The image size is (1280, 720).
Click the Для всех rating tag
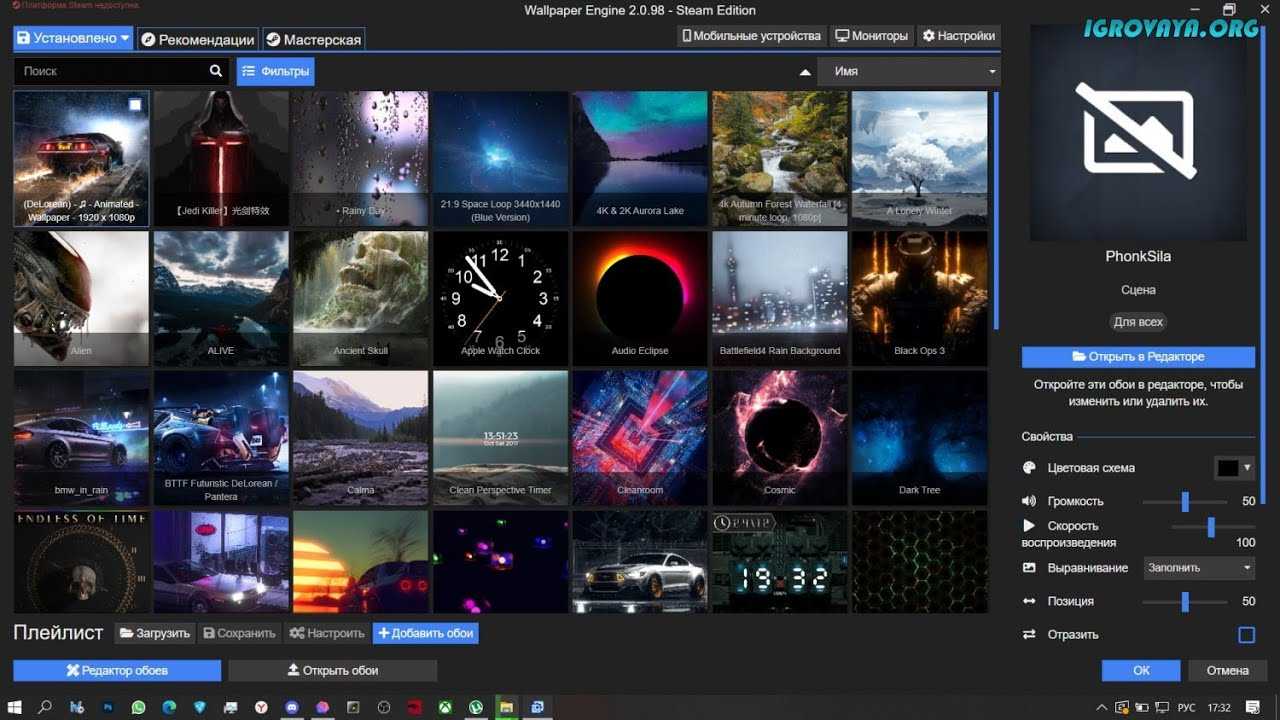pos(1138,322)
